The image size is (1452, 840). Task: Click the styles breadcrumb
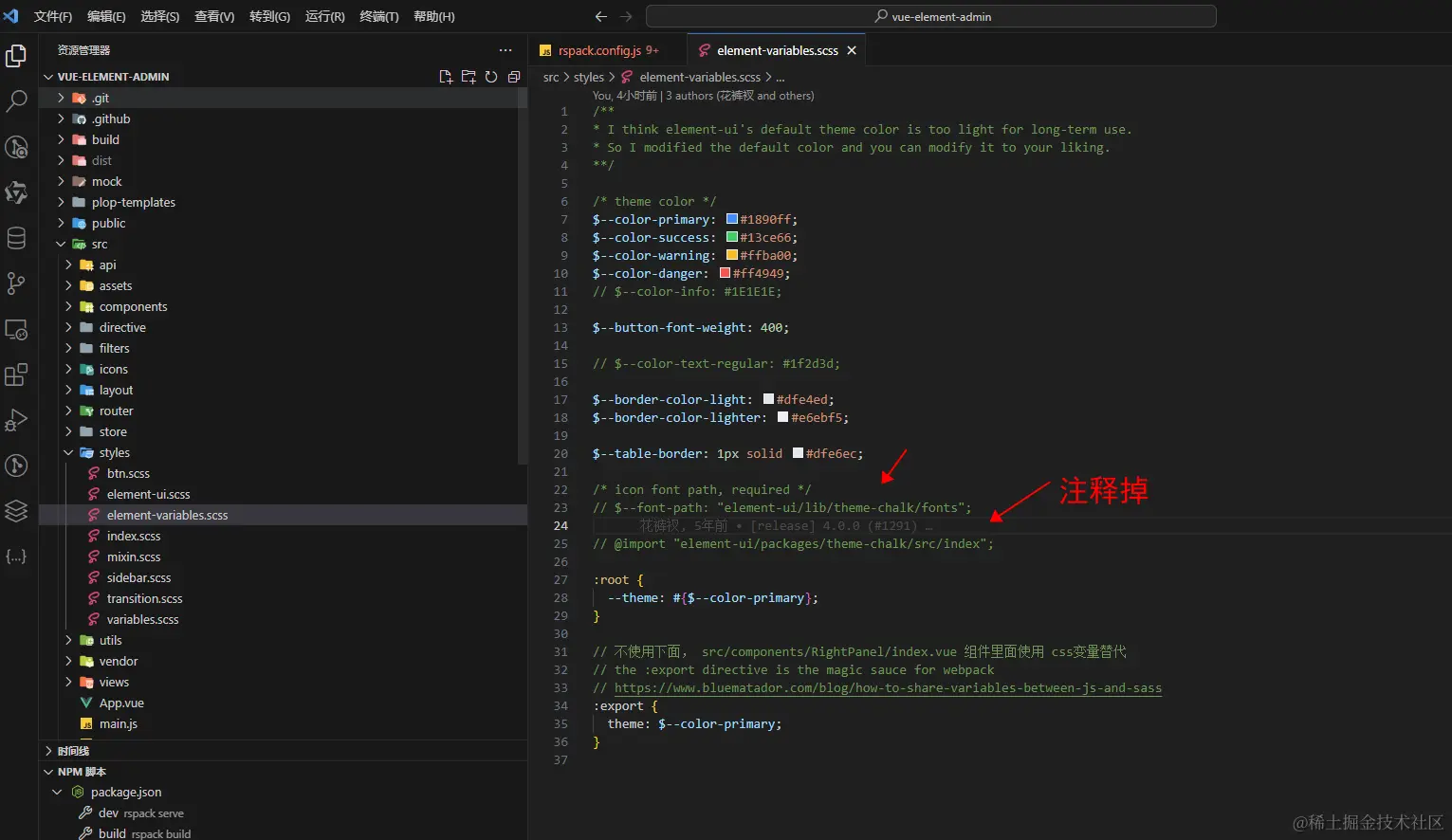589,77
